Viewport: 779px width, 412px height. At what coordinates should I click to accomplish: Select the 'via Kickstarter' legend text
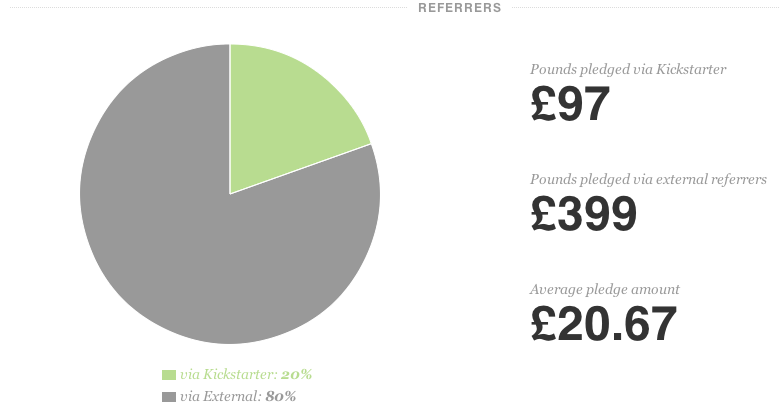229,374
